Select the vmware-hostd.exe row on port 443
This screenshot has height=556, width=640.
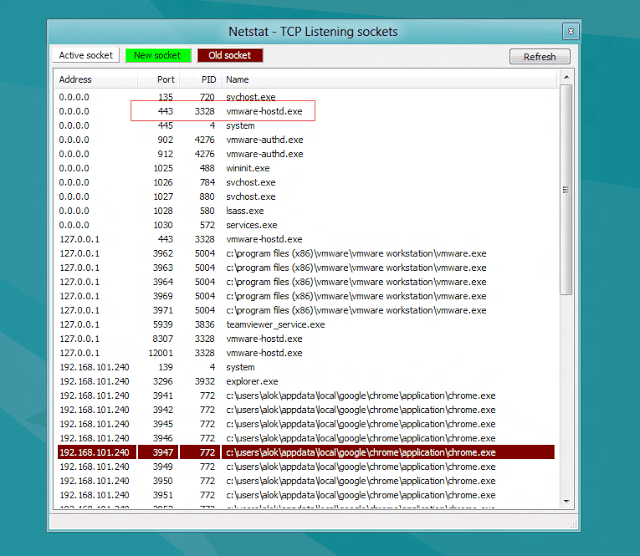264,112
